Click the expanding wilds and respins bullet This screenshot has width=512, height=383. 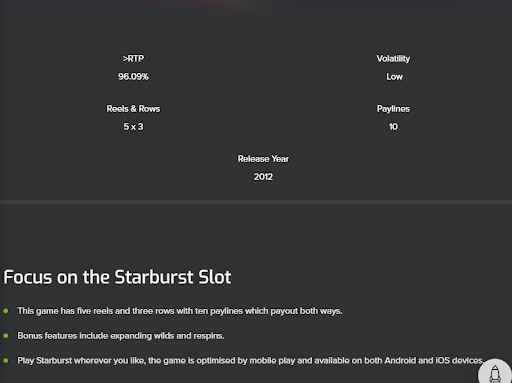coord(121,336)
